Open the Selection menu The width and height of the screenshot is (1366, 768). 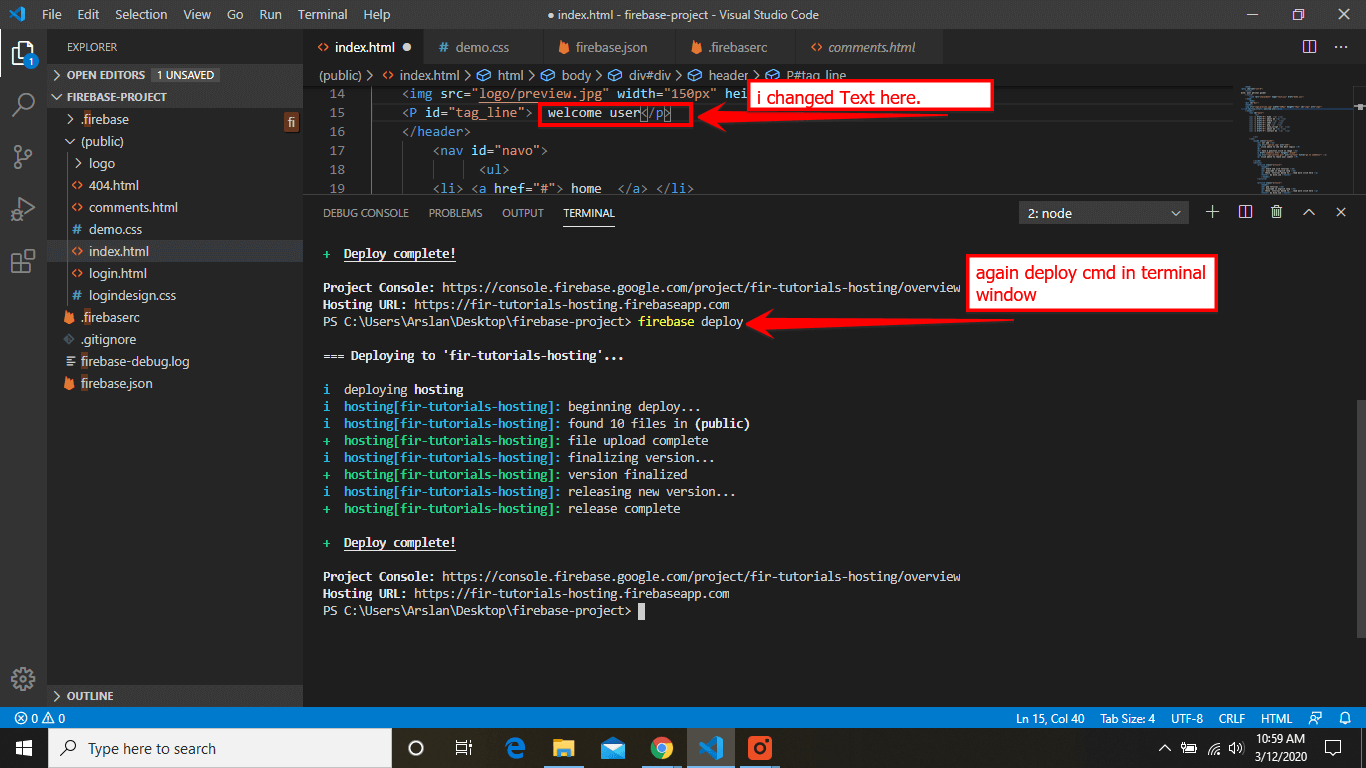141,14
